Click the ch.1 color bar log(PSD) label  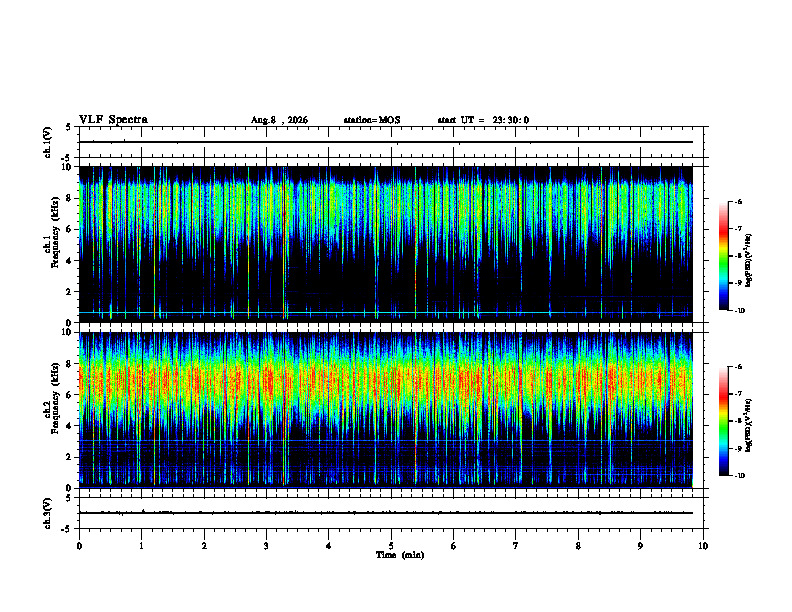coord(748,260)
